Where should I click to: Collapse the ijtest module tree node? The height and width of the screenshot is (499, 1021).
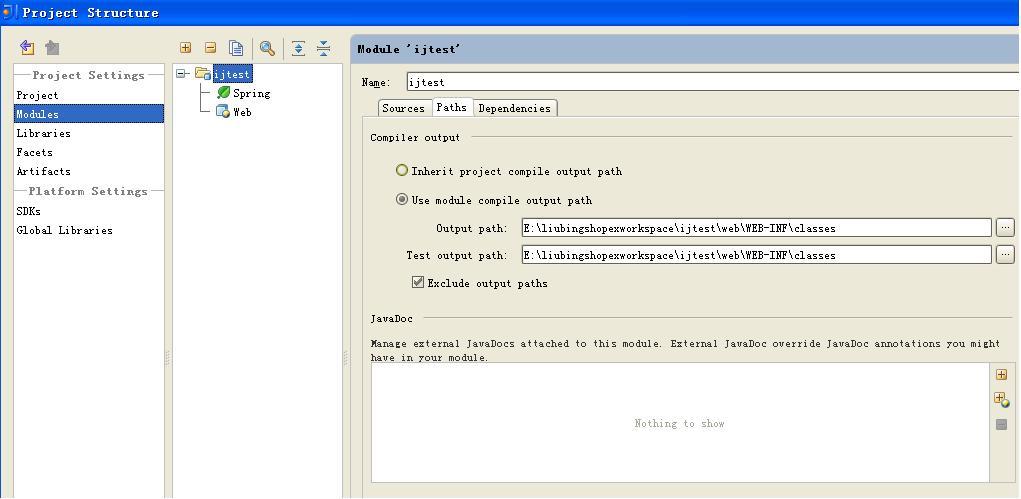182,74
